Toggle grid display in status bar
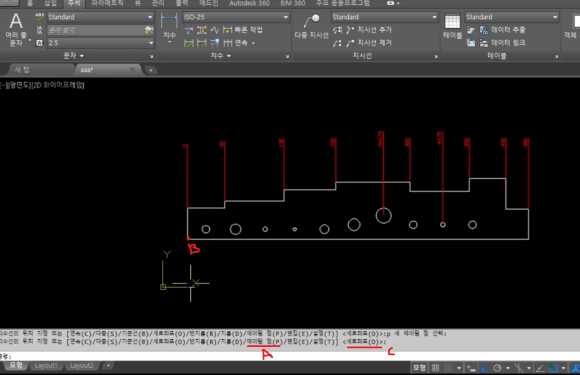Screen dimensions: 580x375 click(436, 368)
